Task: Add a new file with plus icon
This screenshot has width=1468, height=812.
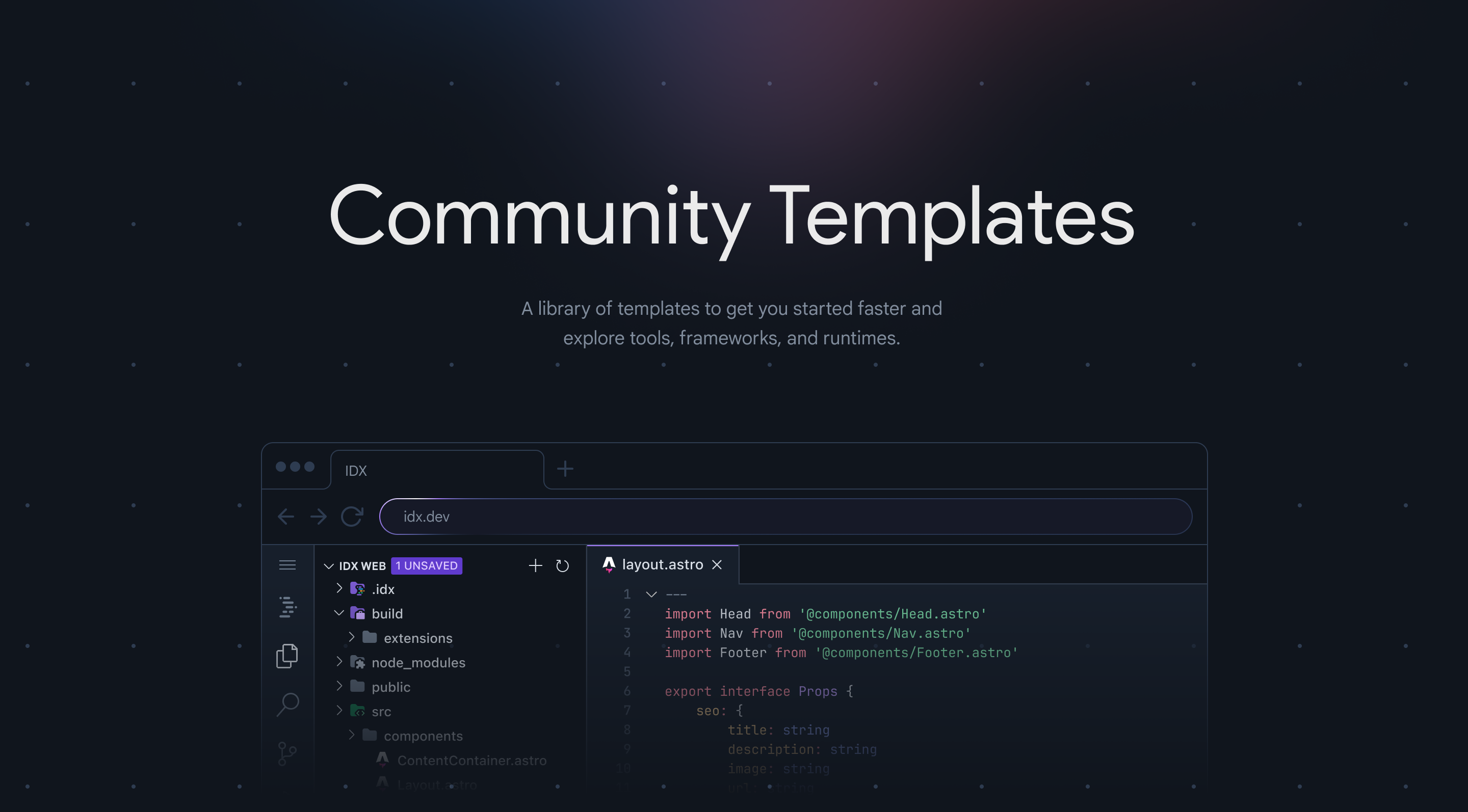Action: coord(535,565)
